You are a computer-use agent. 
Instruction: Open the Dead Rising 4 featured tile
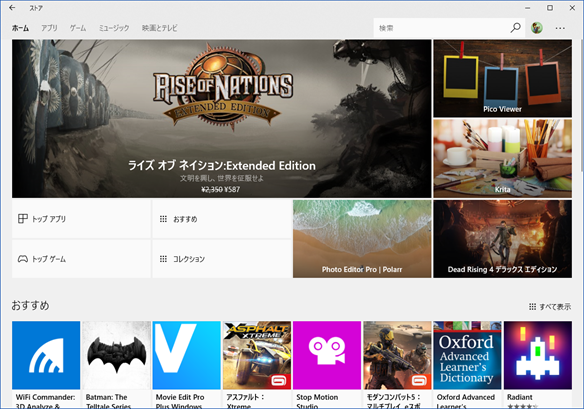[x=502, y=239]
